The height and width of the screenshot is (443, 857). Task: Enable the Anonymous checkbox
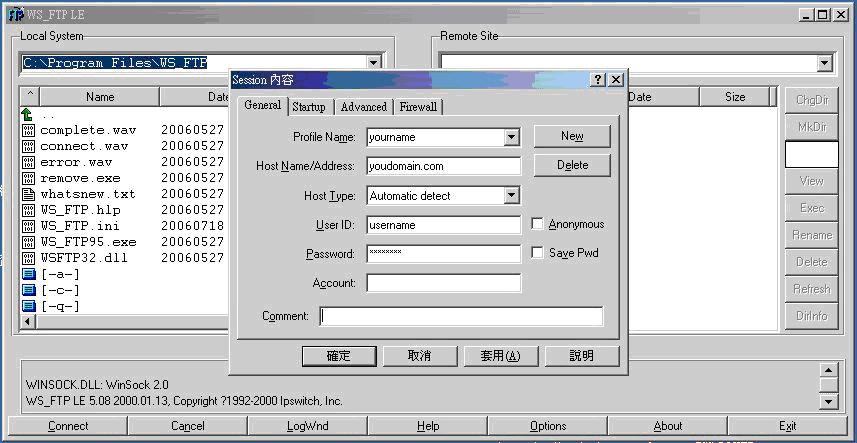point(538,224)
